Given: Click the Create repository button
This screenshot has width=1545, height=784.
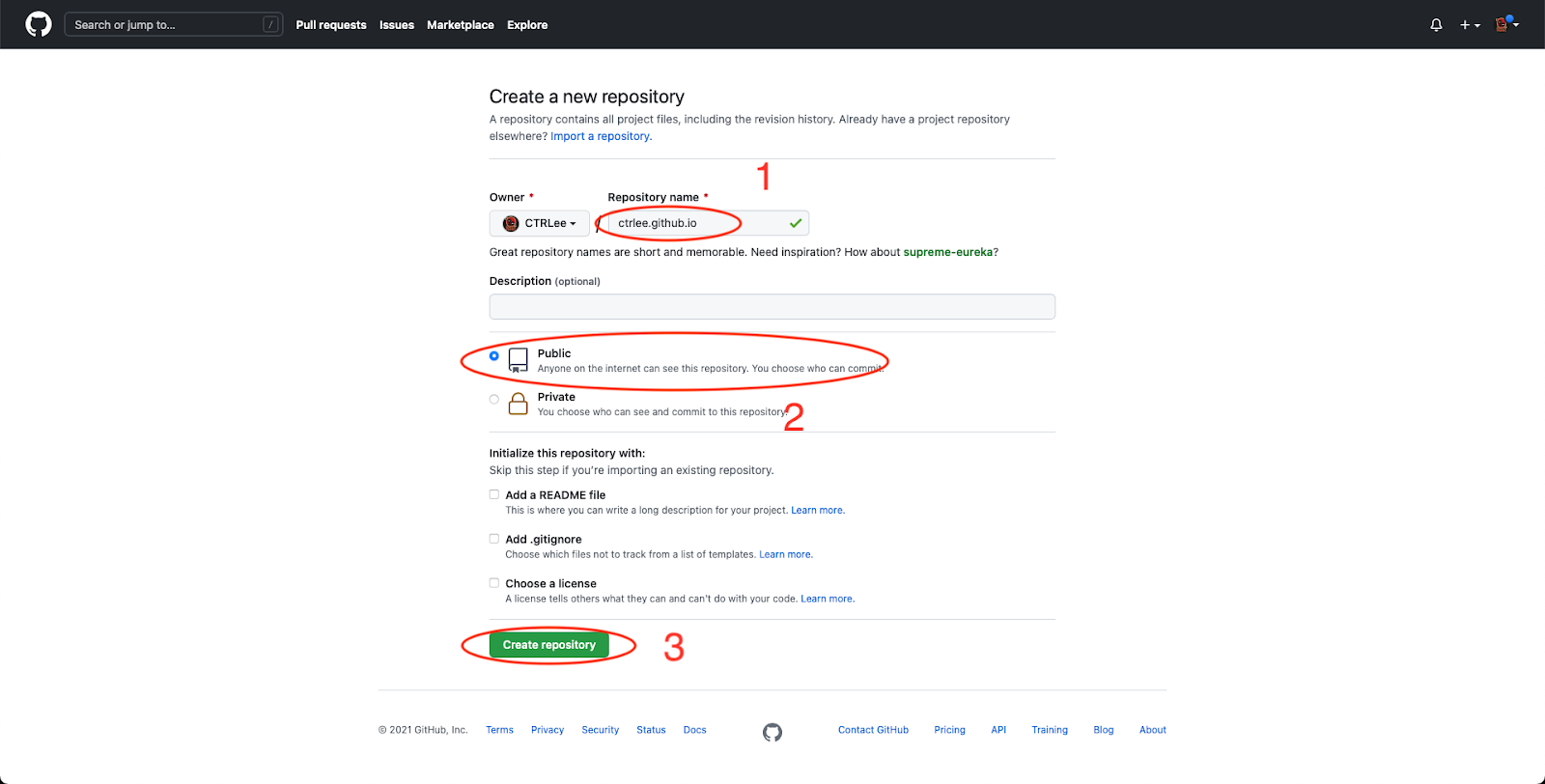Looking at the screenshot, I should click(x=549, y=645).
